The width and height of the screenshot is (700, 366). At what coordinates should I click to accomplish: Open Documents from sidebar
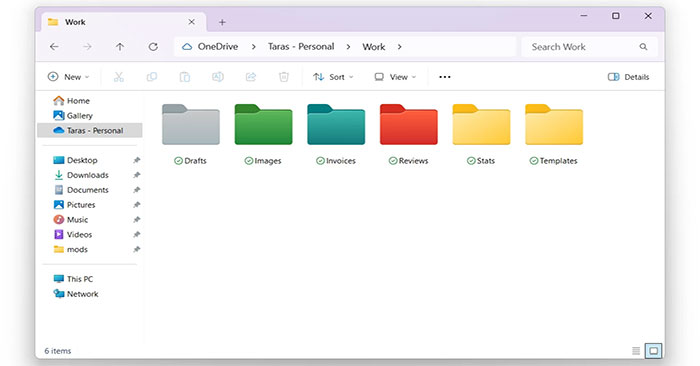coord(81,190)
